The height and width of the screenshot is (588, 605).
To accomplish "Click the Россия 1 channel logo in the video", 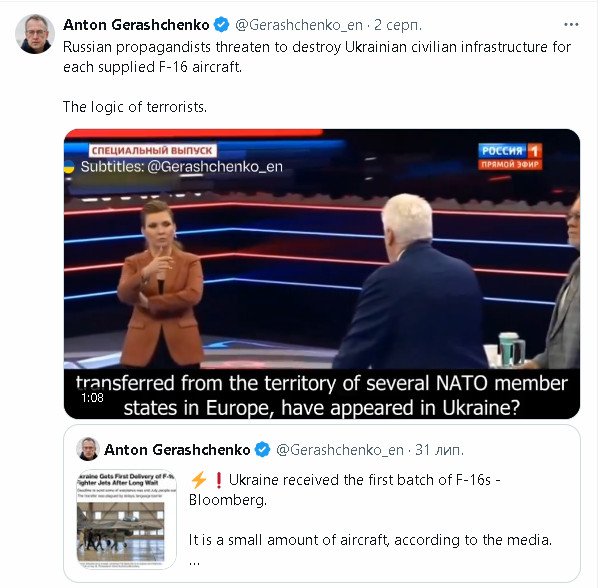I will (x=511, y=154).
